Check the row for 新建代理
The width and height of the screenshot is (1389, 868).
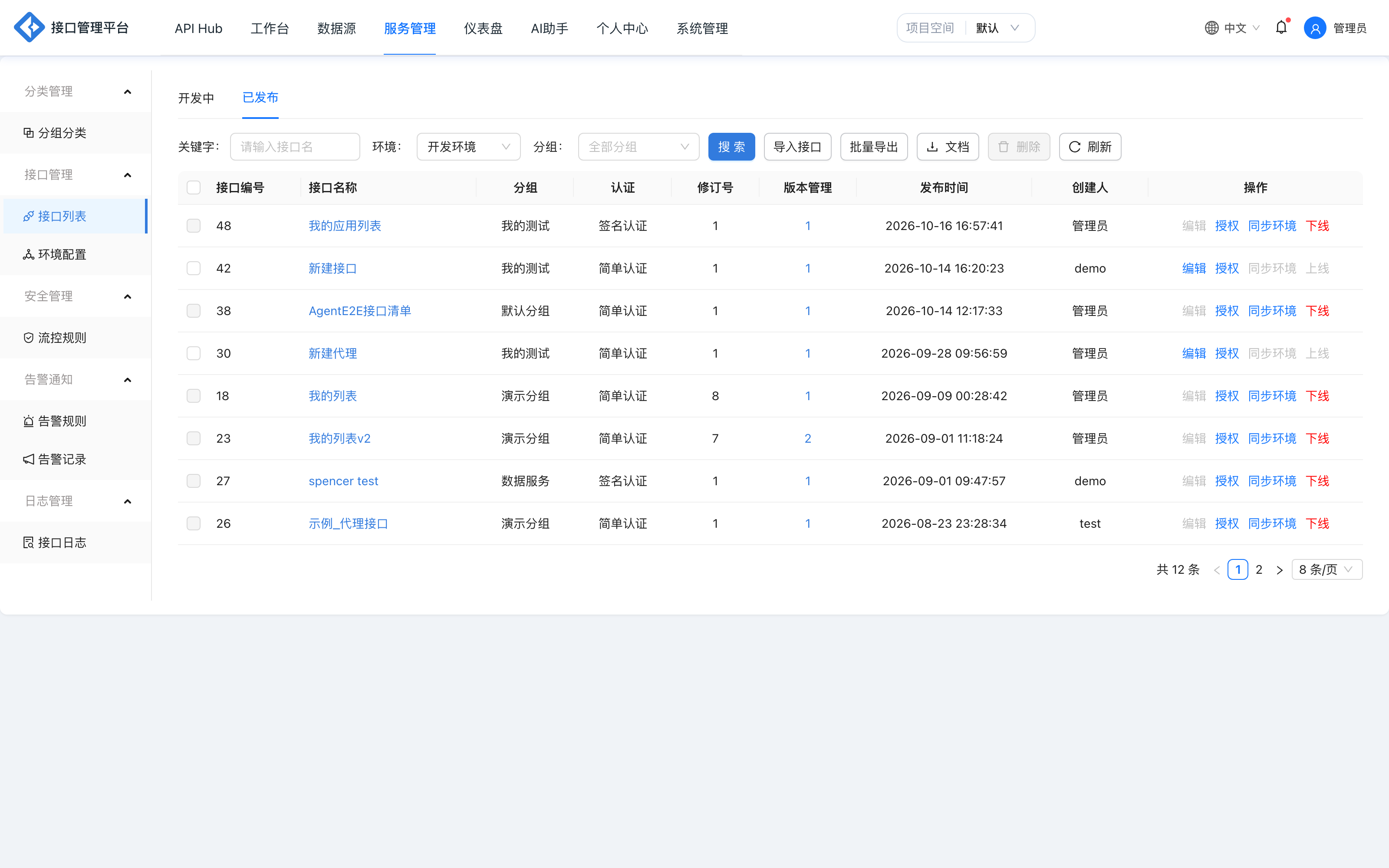coord(194,353)
